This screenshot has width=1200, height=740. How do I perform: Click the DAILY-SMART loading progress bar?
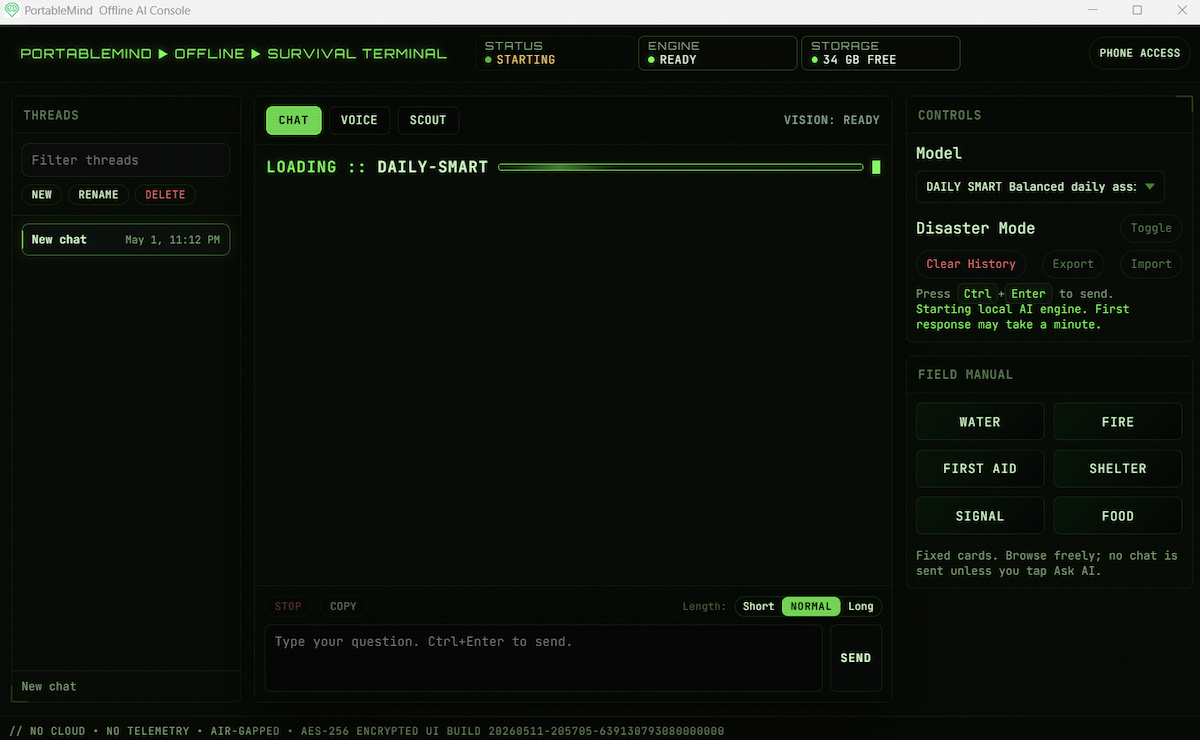680,167
